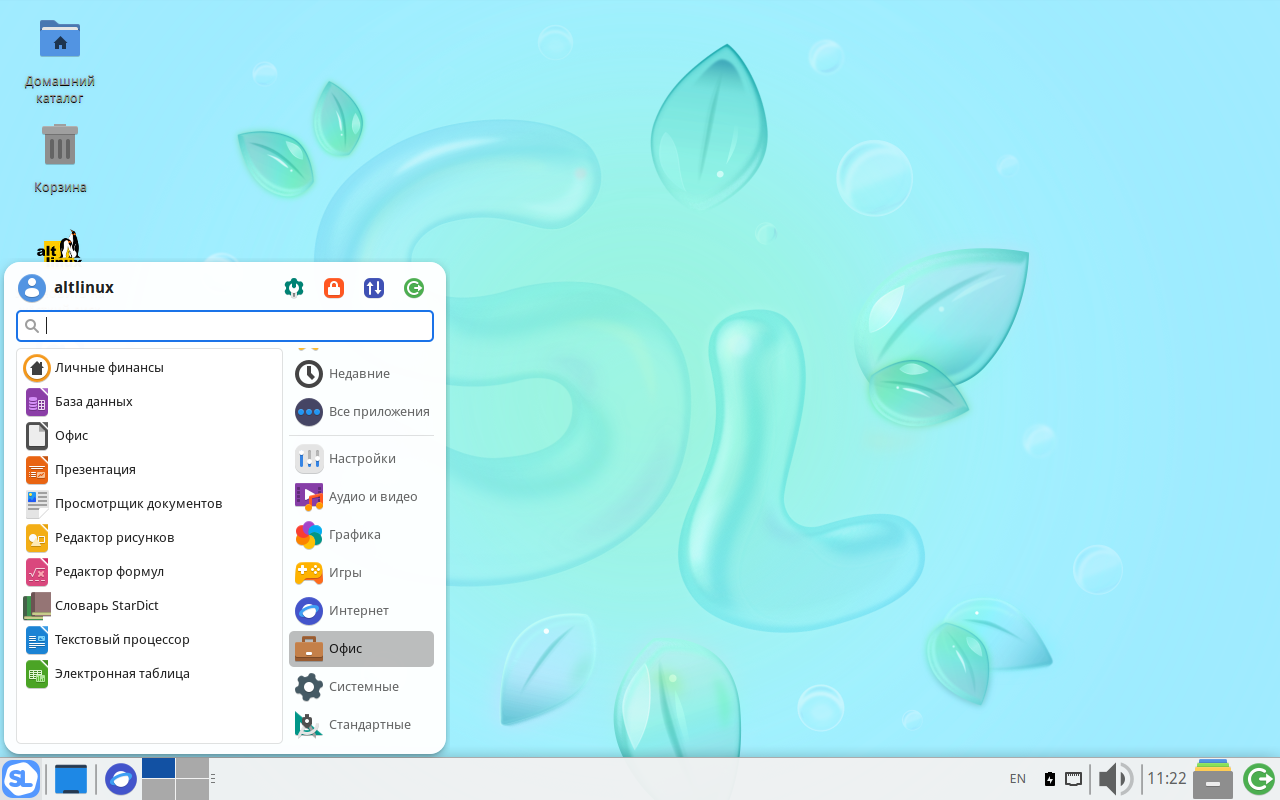Launch the web browser from the taskbar
This screenshot has height=800, width=1280.
[x=120, y=778]
